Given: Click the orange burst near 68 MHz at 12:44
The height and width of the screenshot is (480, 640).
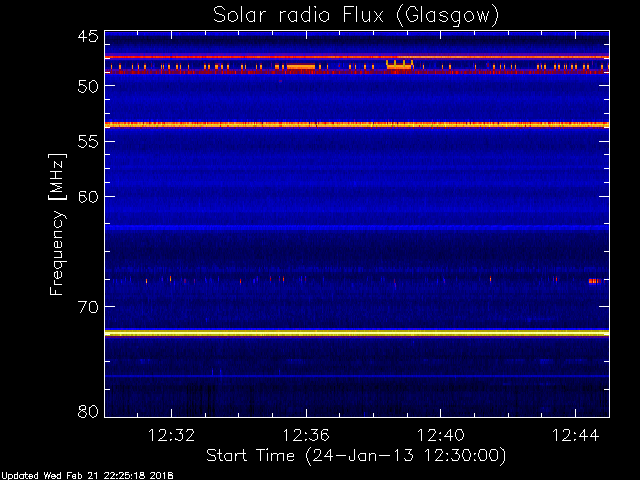Looking at the screenshot, I should tap(595, 281).
